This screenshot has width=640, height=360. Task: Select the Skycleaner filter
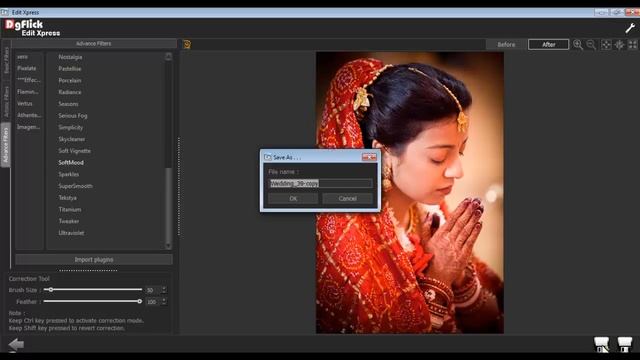(x=72, y=139)
